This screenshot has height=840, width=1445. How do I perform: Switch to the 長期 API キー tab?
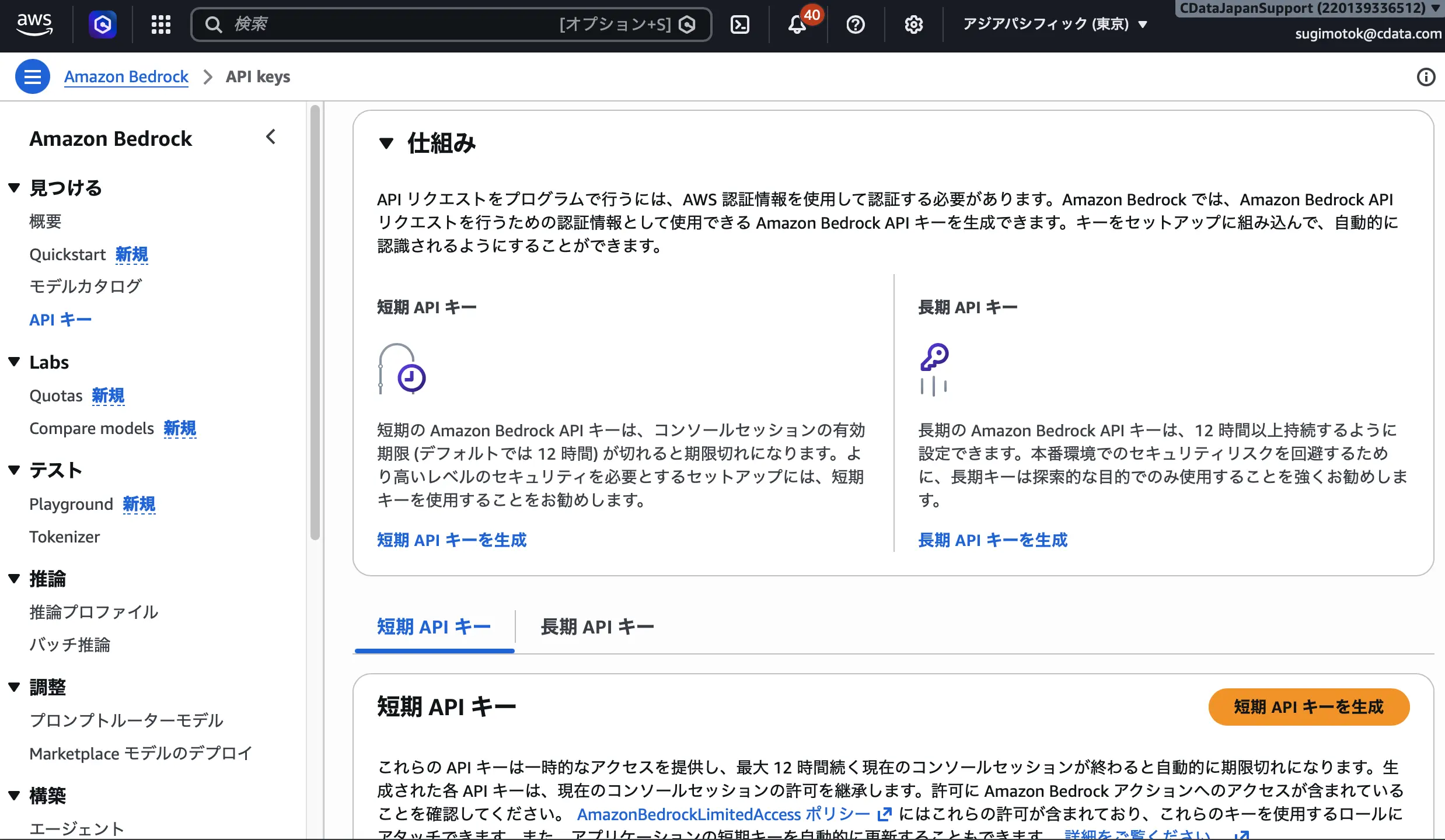pyautogui.click(x=597, y=627)
